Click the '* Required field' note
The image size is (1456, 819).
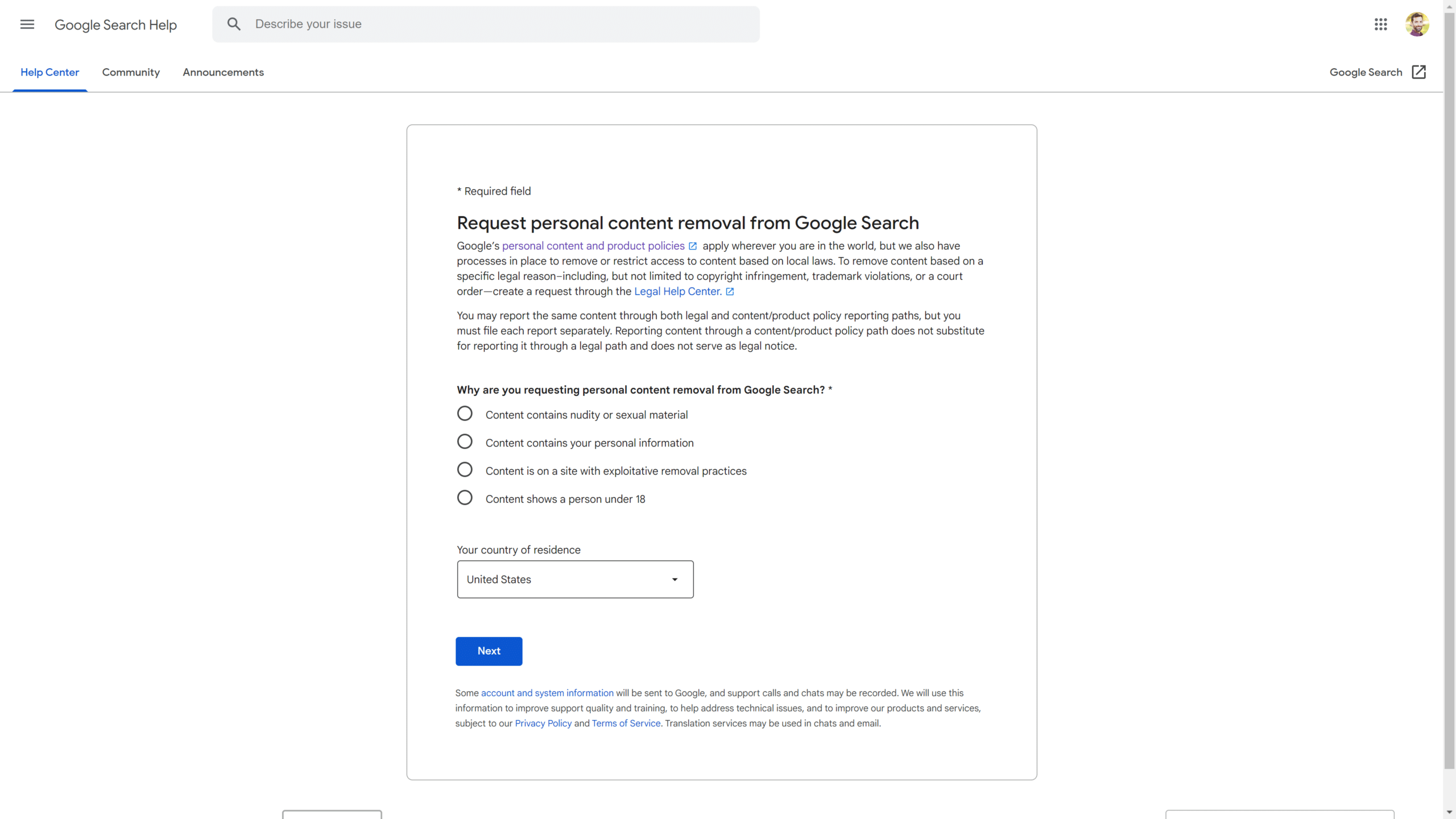tap(494, 191)
